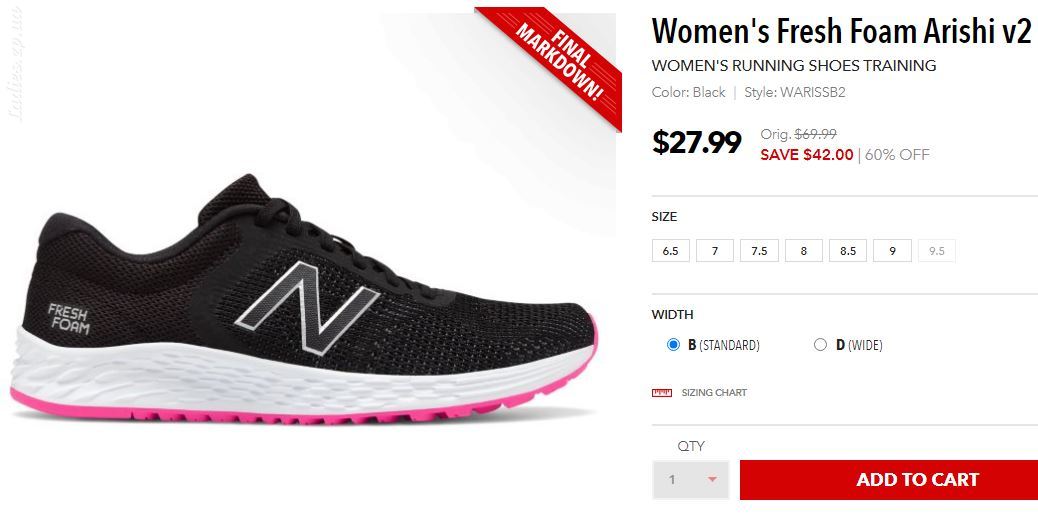The width and height of the screenshot is (1038, 525).
Task: Click the sizing chart ruler icon
Action: (x=661, y=393)
